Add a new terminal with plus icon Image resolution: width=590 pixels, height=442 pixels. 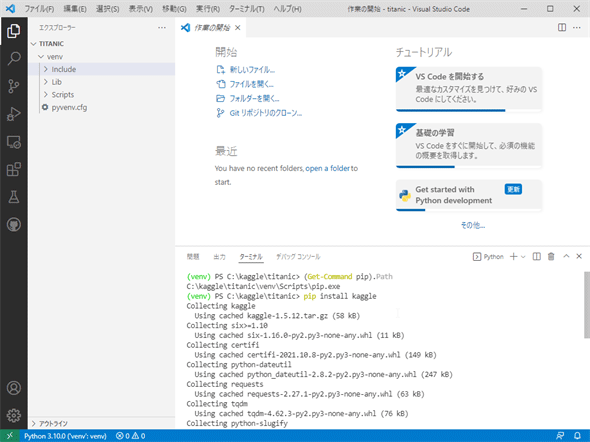[x=513, y=257]
